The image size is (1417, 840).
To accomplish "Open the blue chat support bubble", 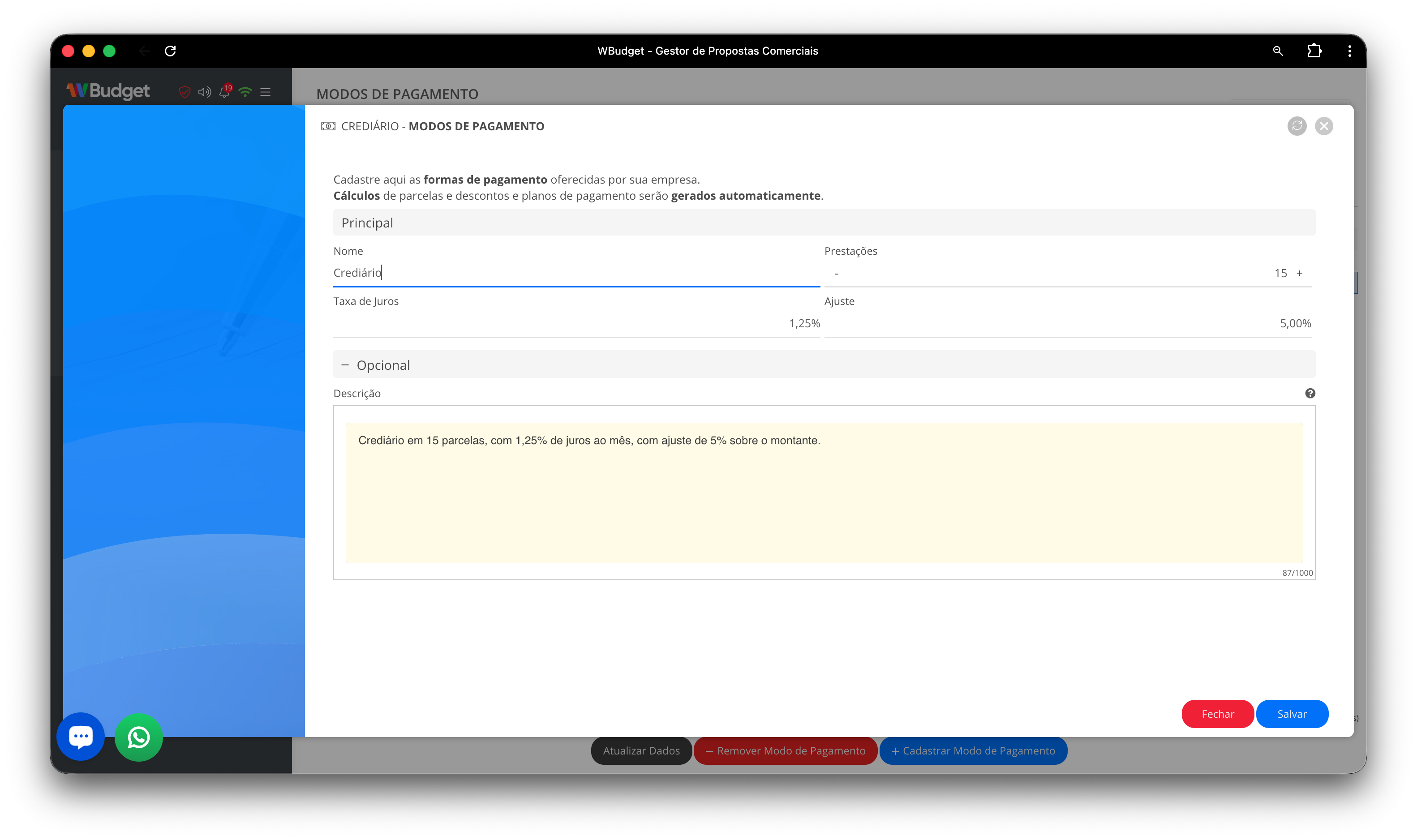I will [x=80, y=737].
